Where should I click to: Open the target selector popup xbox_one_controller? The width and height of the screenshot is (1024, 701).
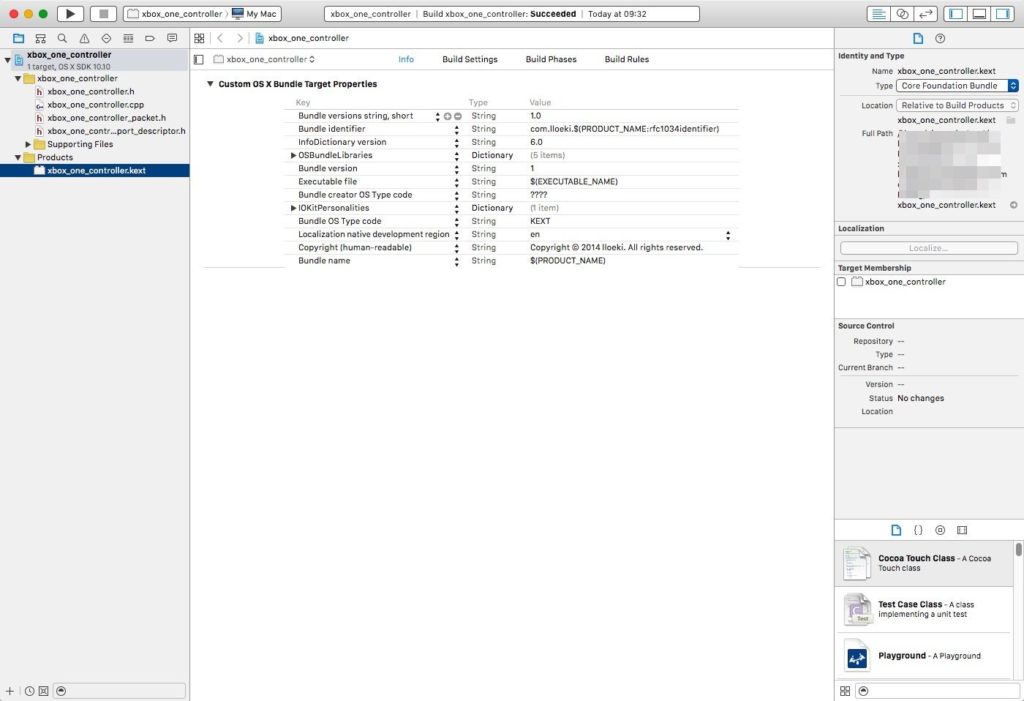point(264,59)
